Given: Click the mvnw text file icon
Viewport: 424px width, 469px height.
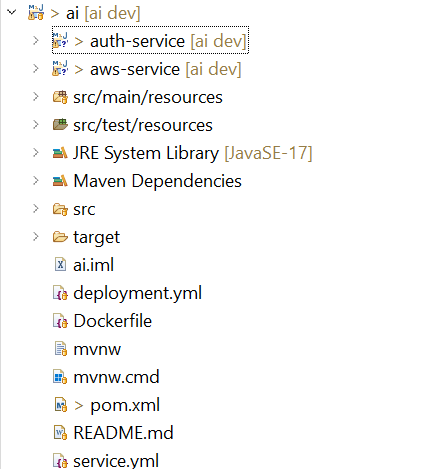Looking at the screenshot, I should tap(60, 349).
